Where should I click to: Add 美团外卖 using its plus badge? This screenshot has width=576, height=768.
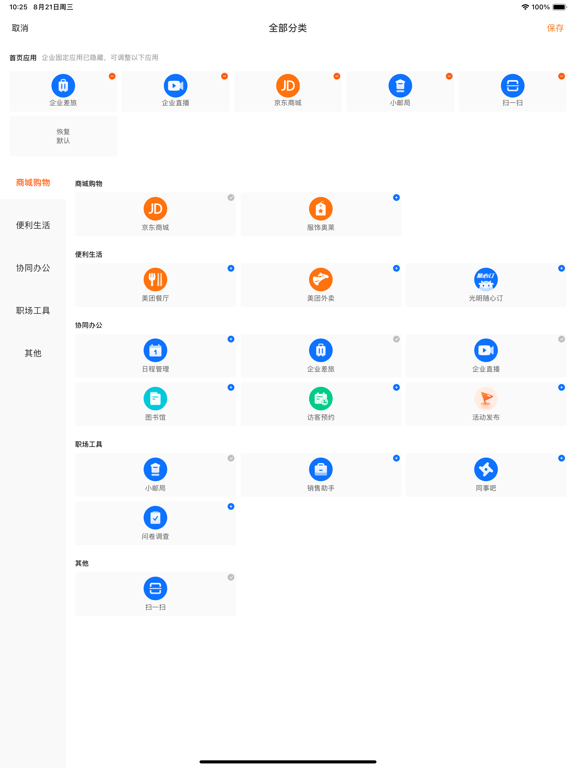tap(396, 268)
